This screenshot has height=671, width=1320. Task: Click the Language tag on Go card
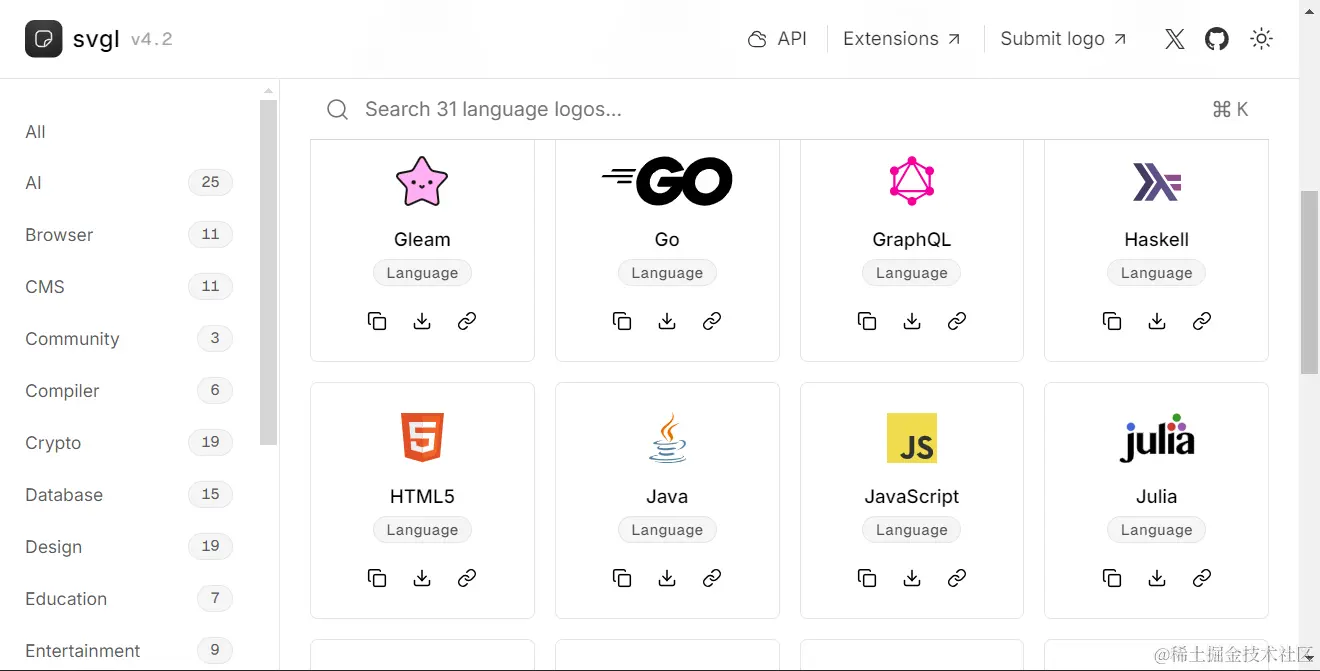[x=667, y=273]
